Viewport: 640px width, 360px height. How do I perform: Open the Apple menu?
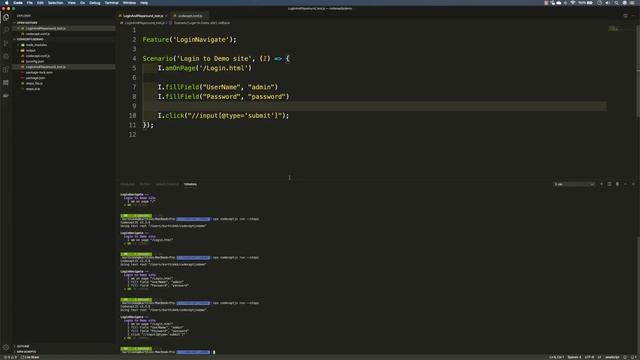pos(7,3)
